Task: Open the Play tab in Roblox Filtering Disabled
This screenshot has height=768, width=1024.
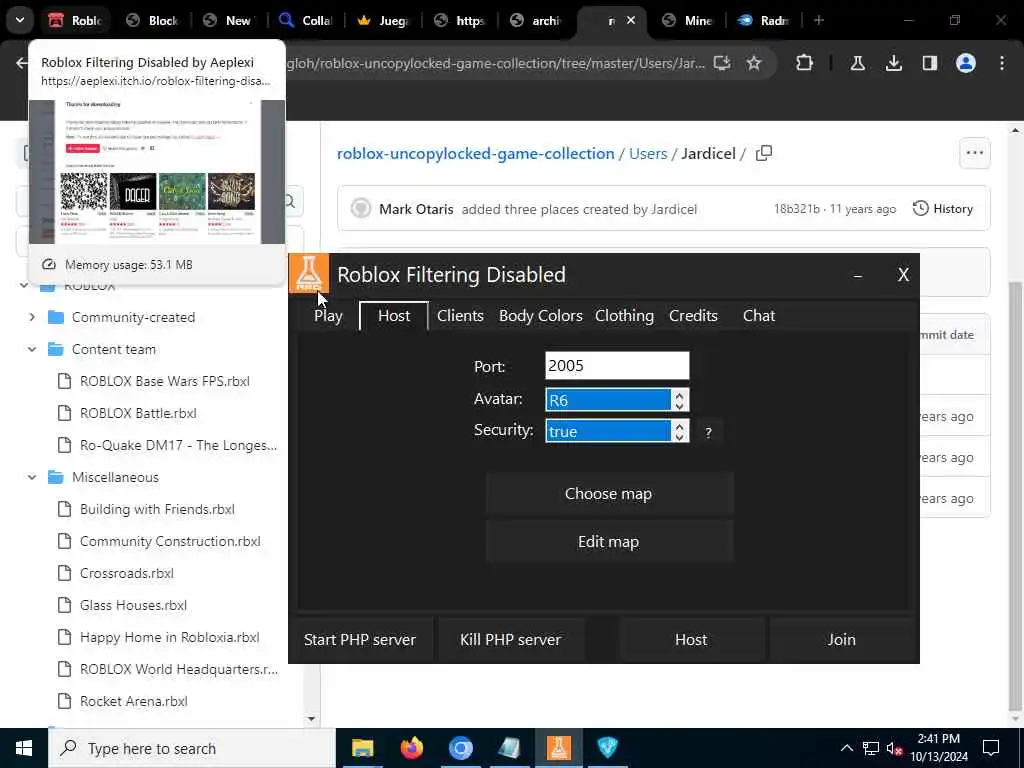Action: pos(328,316)
